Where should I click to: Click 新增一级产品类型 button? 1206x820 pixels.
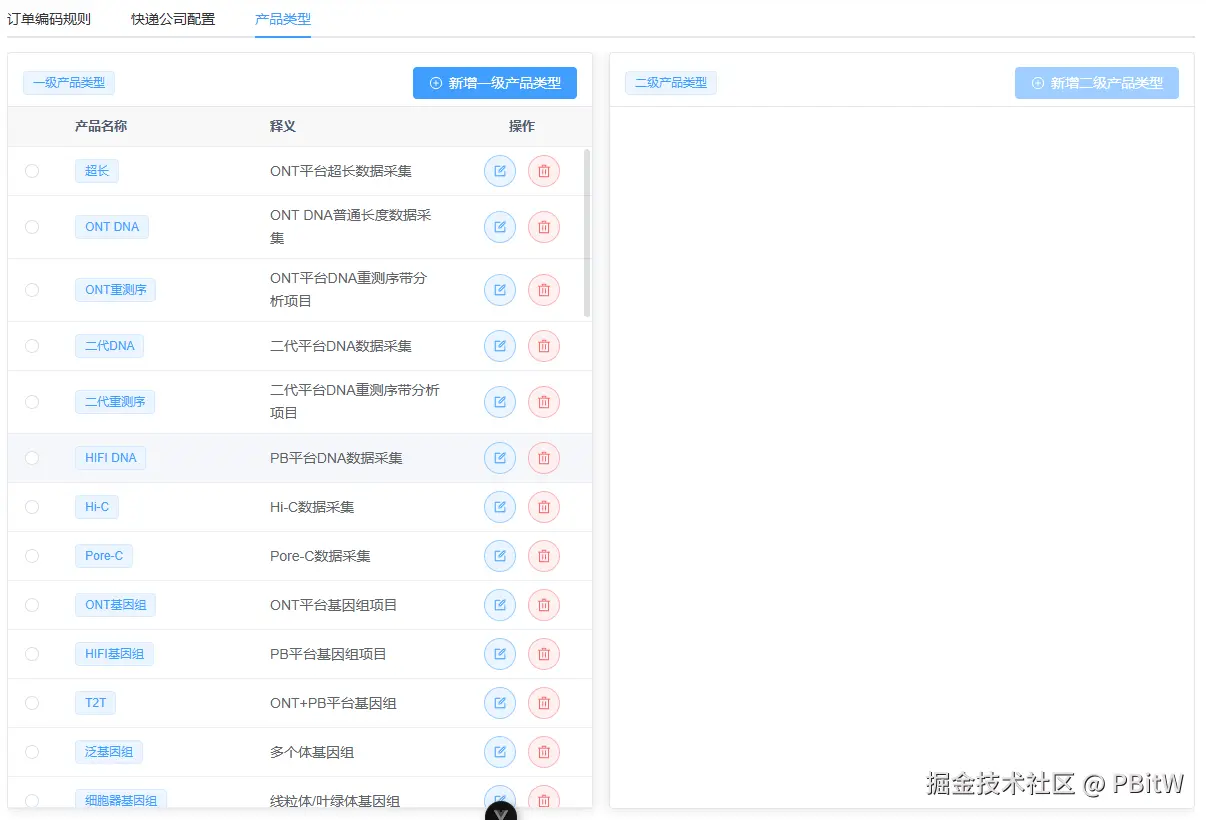tap(495, 83)
